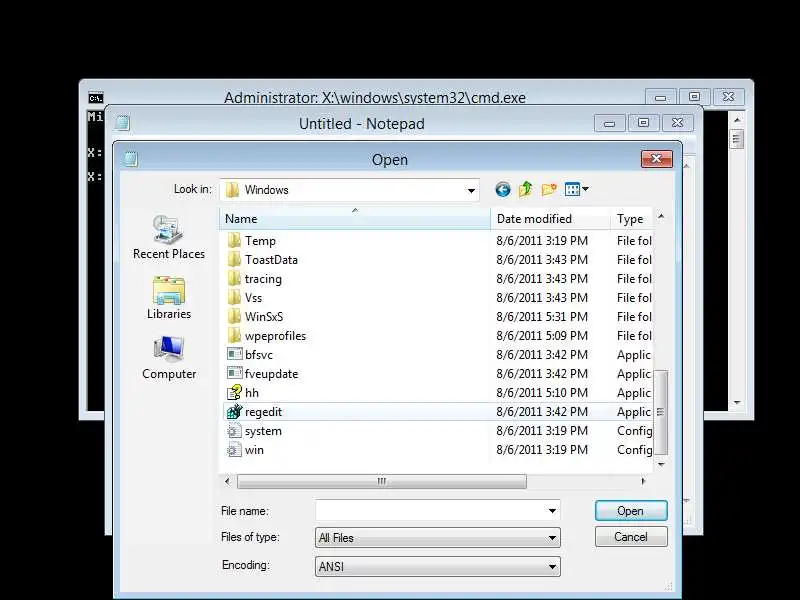Select the WinSxS name text
The width and height of the screenshot is (800, 600).
[264, 317]
